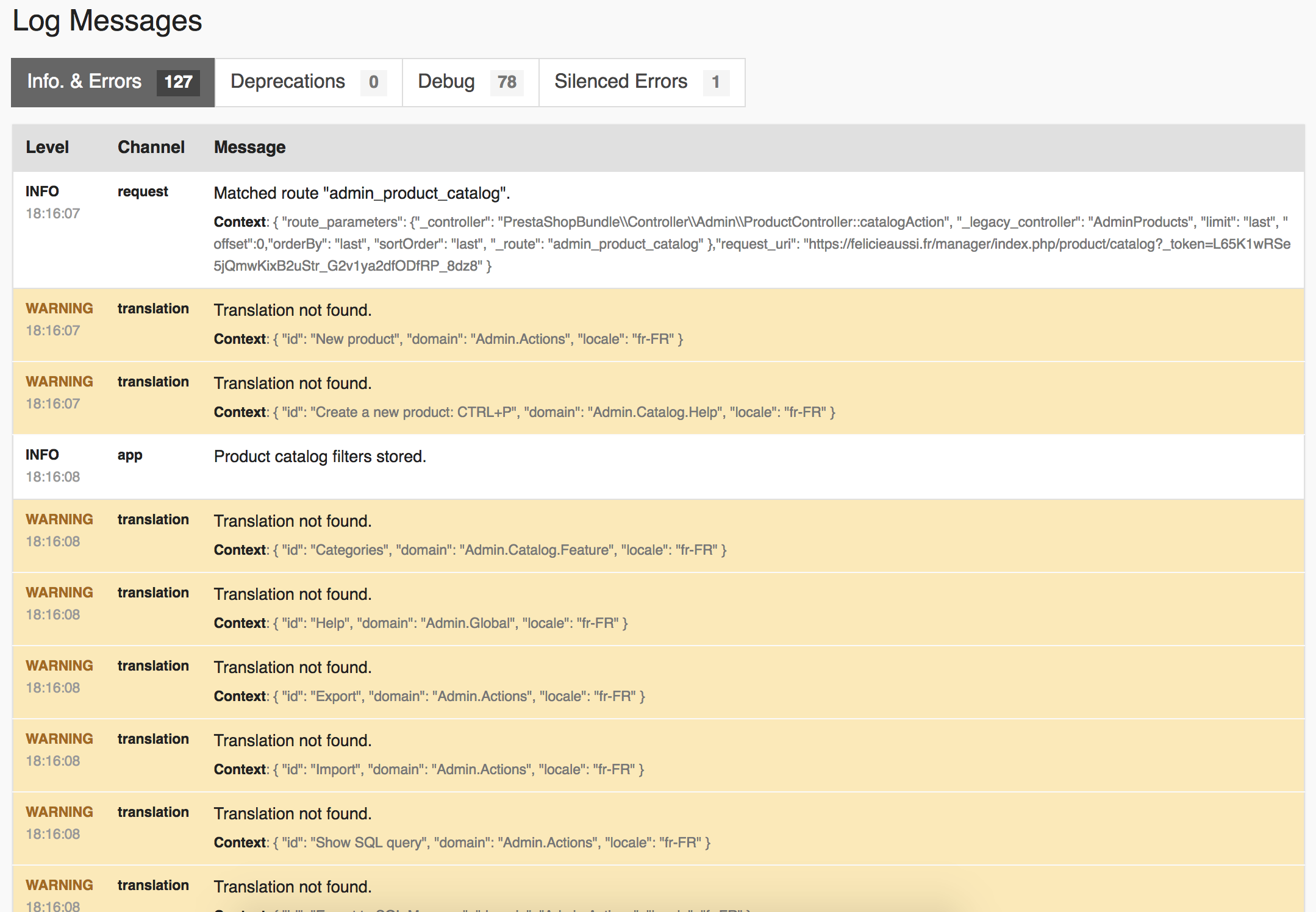Click the 18:16:08 timestamp of the app row
The width and height of the screenshot is (1316, 912).
click(x=52, y=477)
